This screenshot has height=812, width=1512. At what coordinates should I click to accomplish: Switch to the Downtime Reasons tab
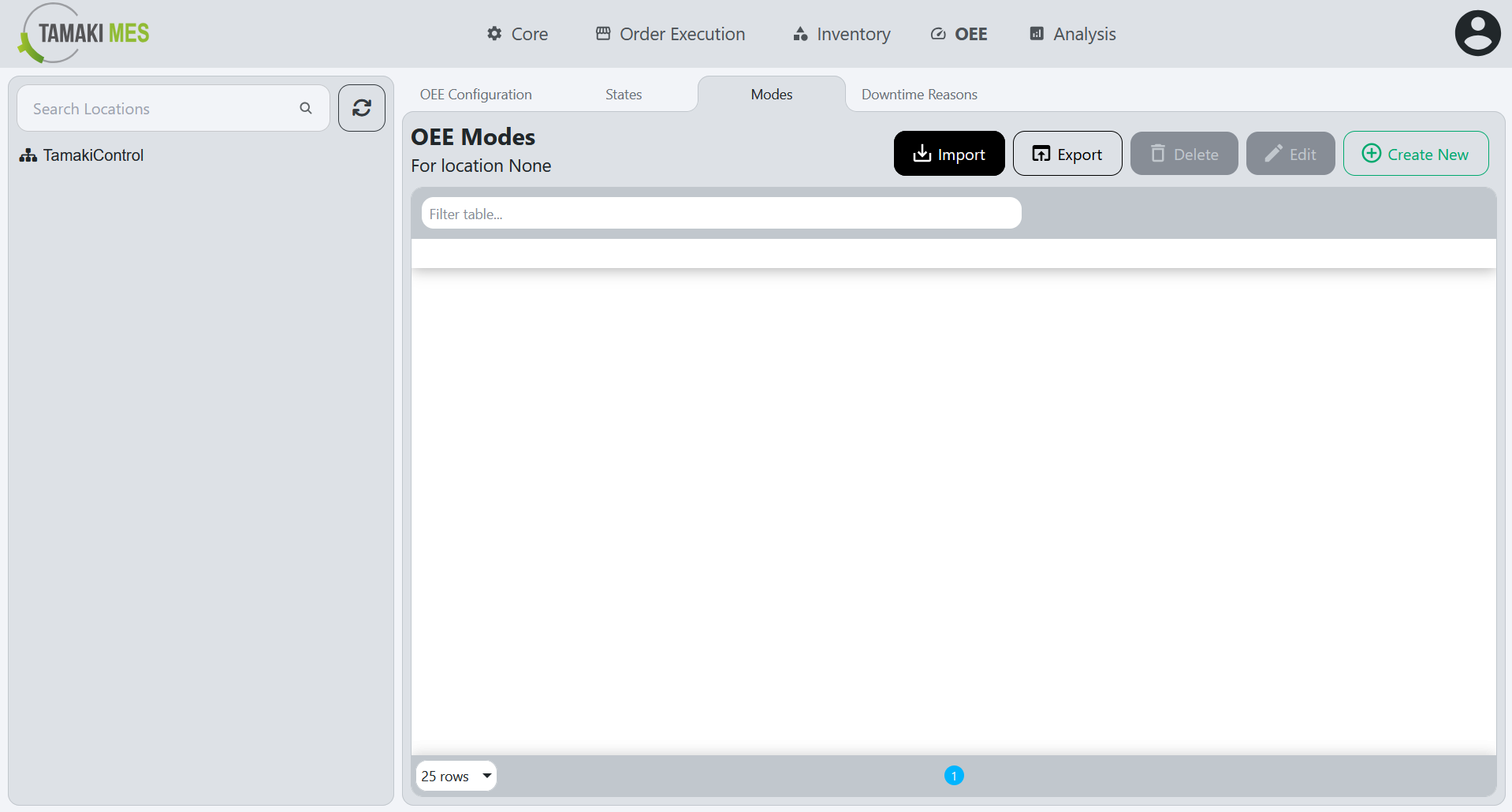click(918, 94)
